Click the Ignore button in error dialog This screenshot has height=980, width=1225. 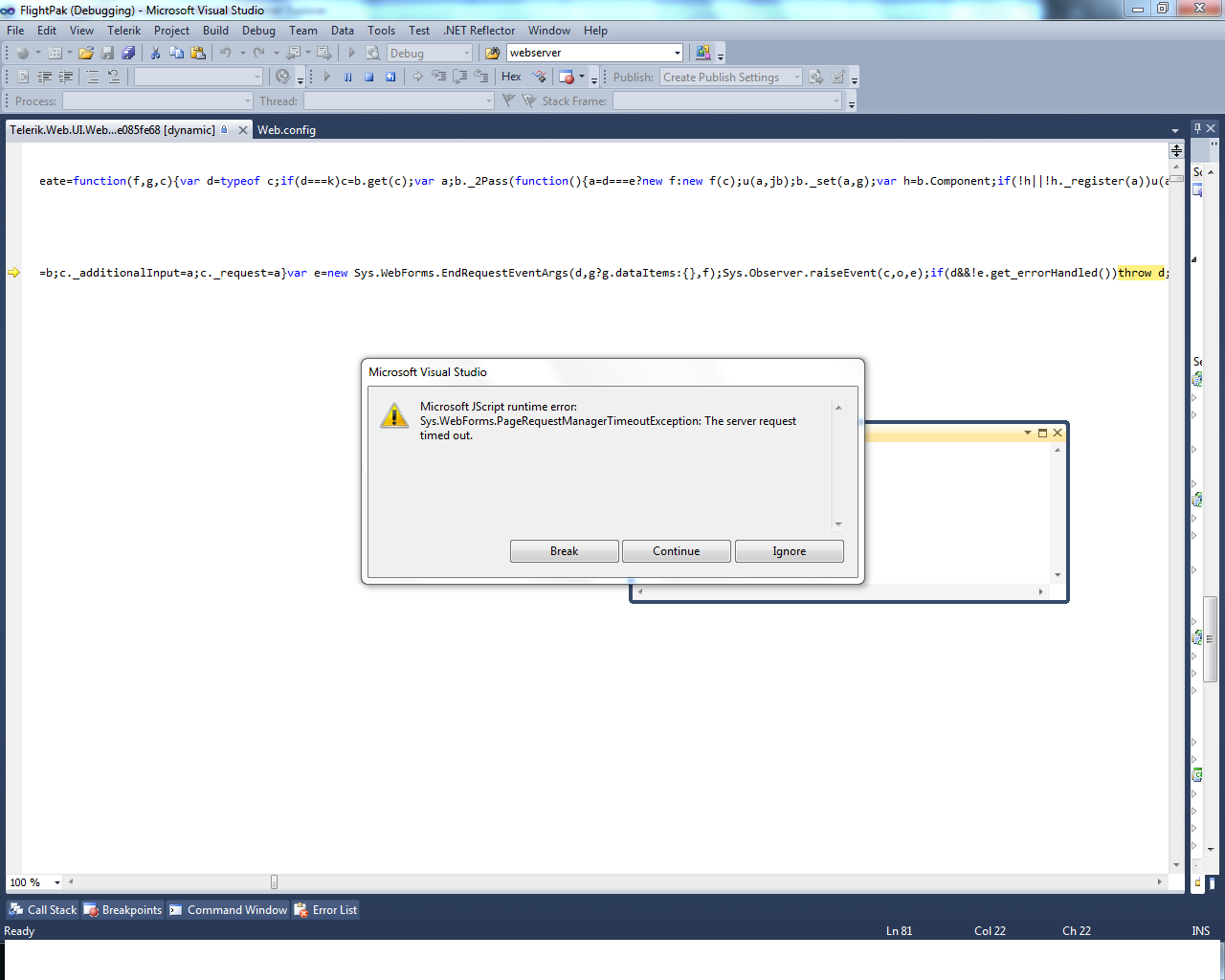click(790, 551)
